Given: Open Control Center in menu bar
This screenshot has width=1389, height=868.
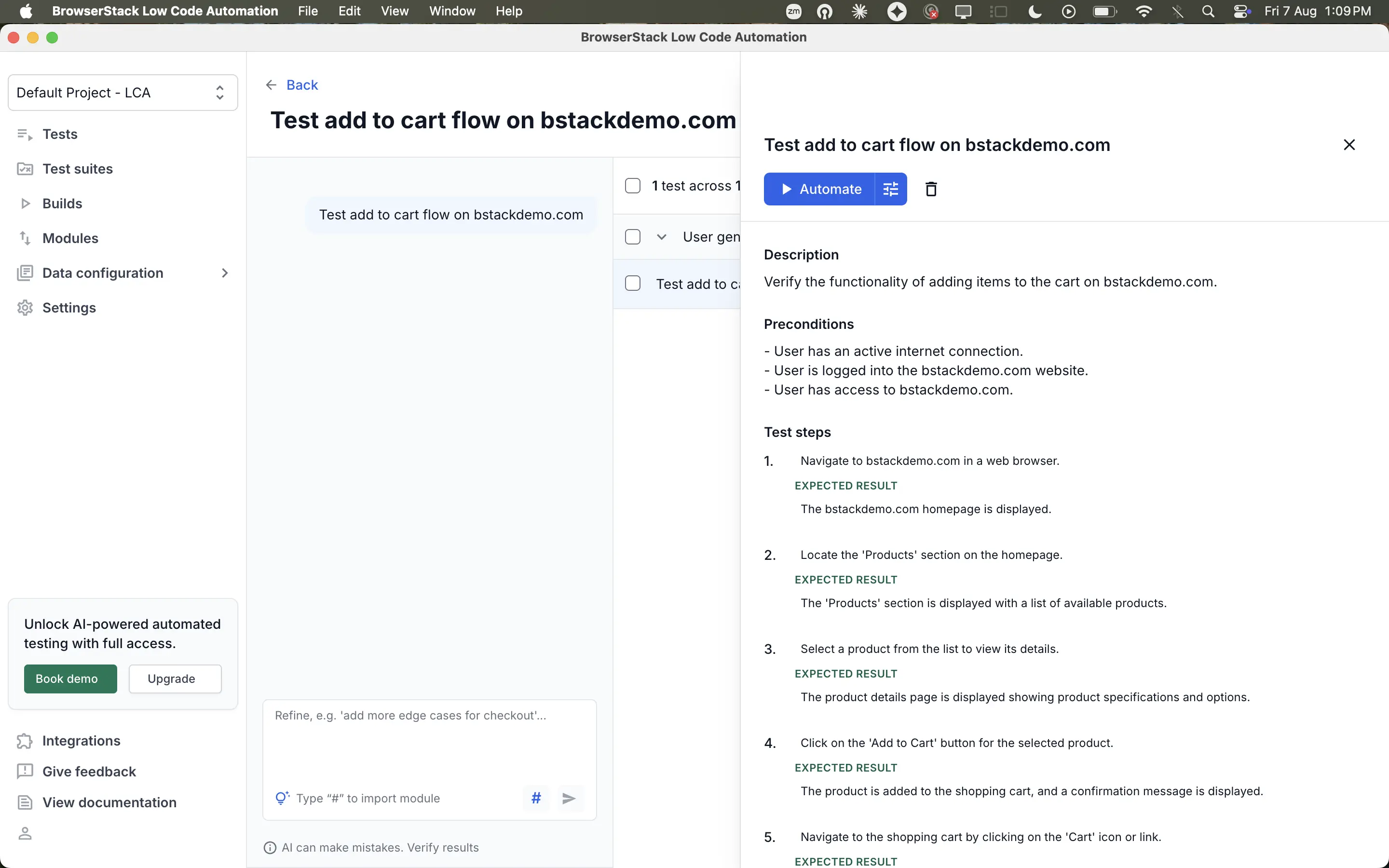Looking at the screenshot, I should click(x=1241, y=11).
